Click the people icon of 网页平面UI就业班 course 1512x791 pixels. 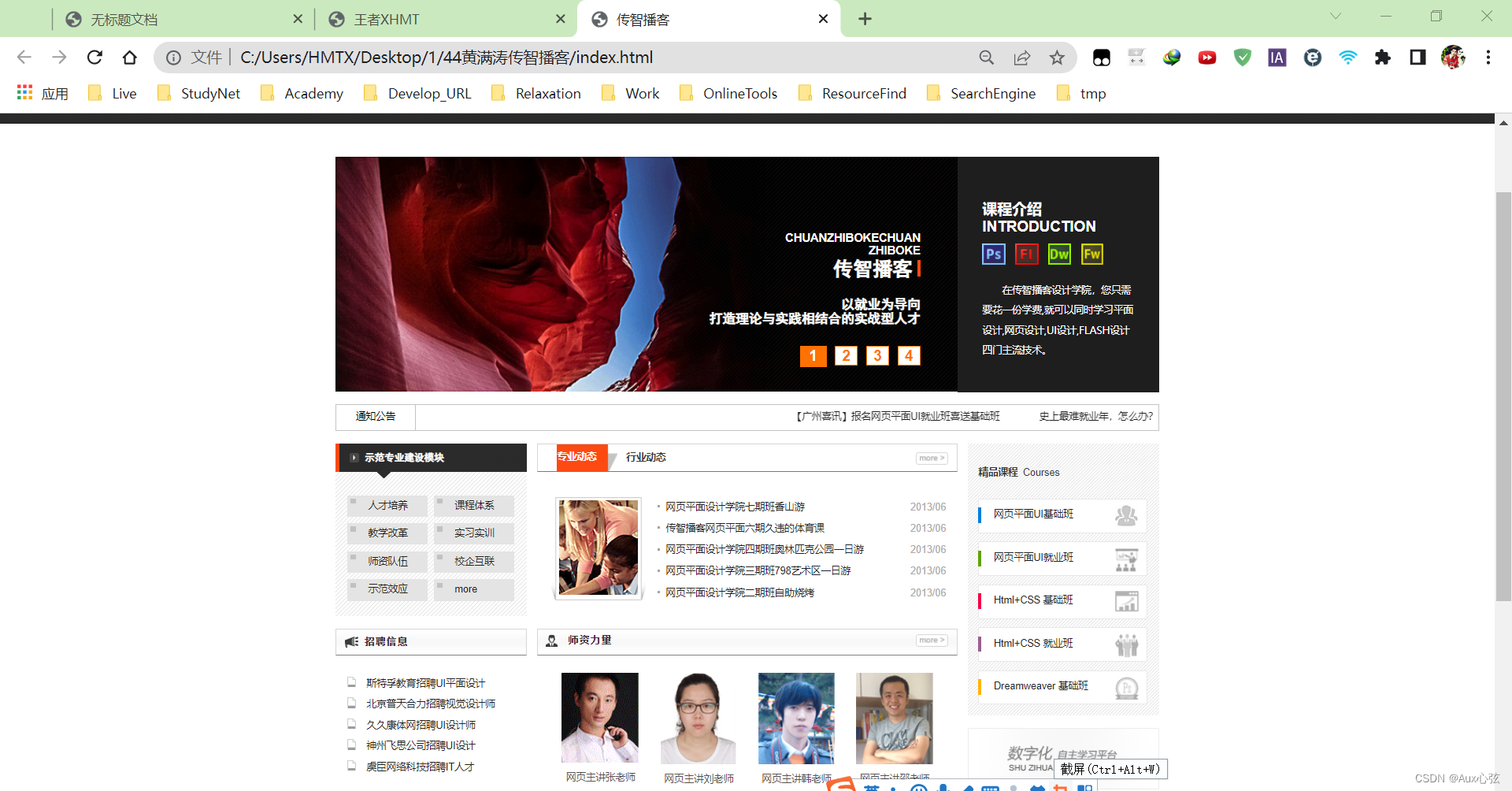click(1127, 559)
